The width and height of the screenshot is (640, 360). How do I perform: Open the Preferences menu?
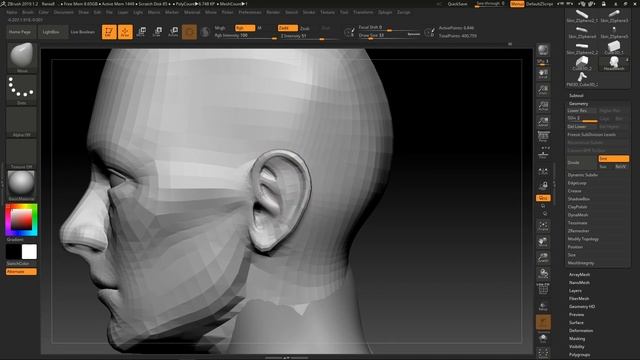[250, 12]
